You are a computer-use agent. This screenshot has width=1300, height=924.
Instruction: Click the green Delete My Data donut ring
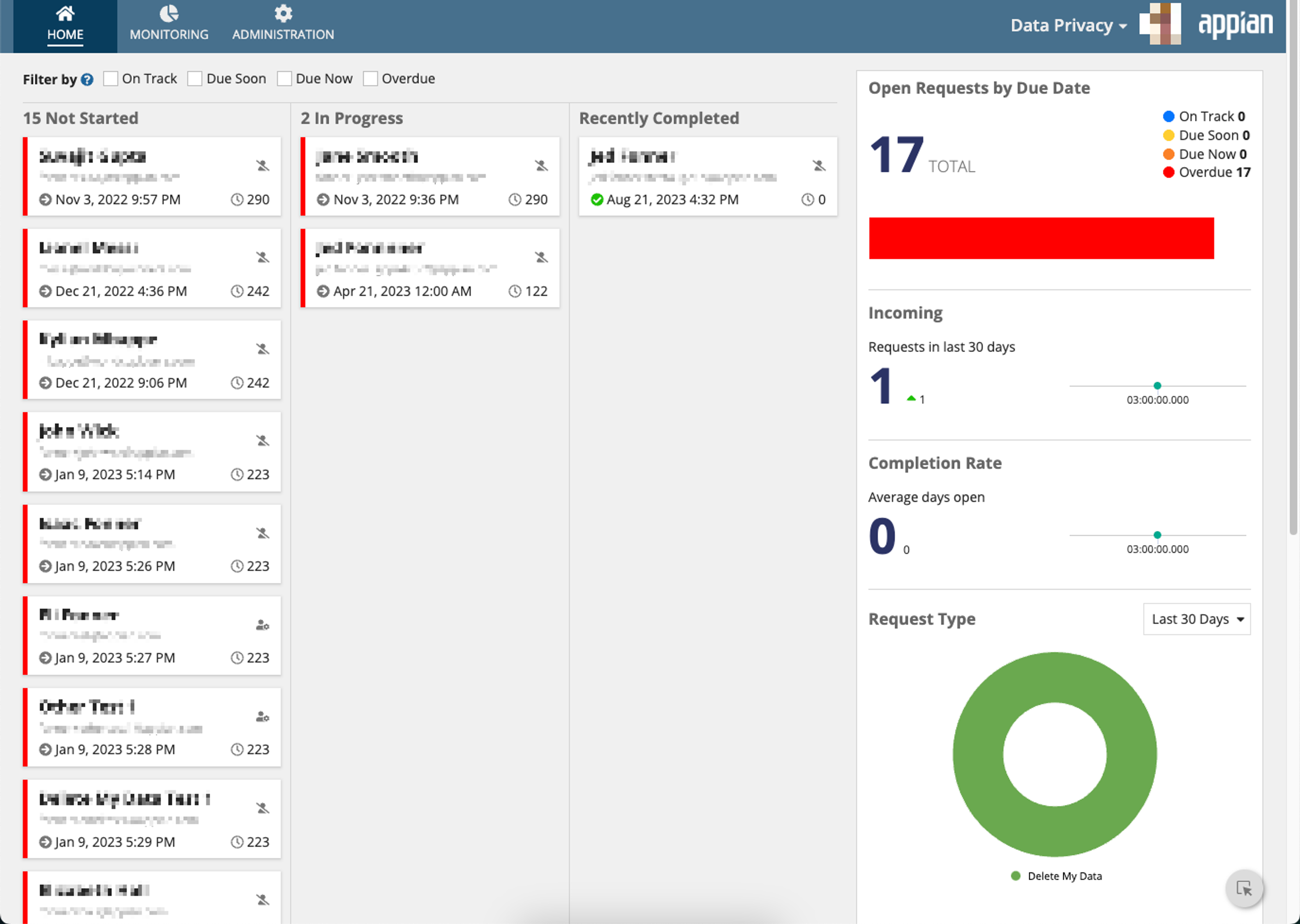pyautogui.click(x=979, y=754)
